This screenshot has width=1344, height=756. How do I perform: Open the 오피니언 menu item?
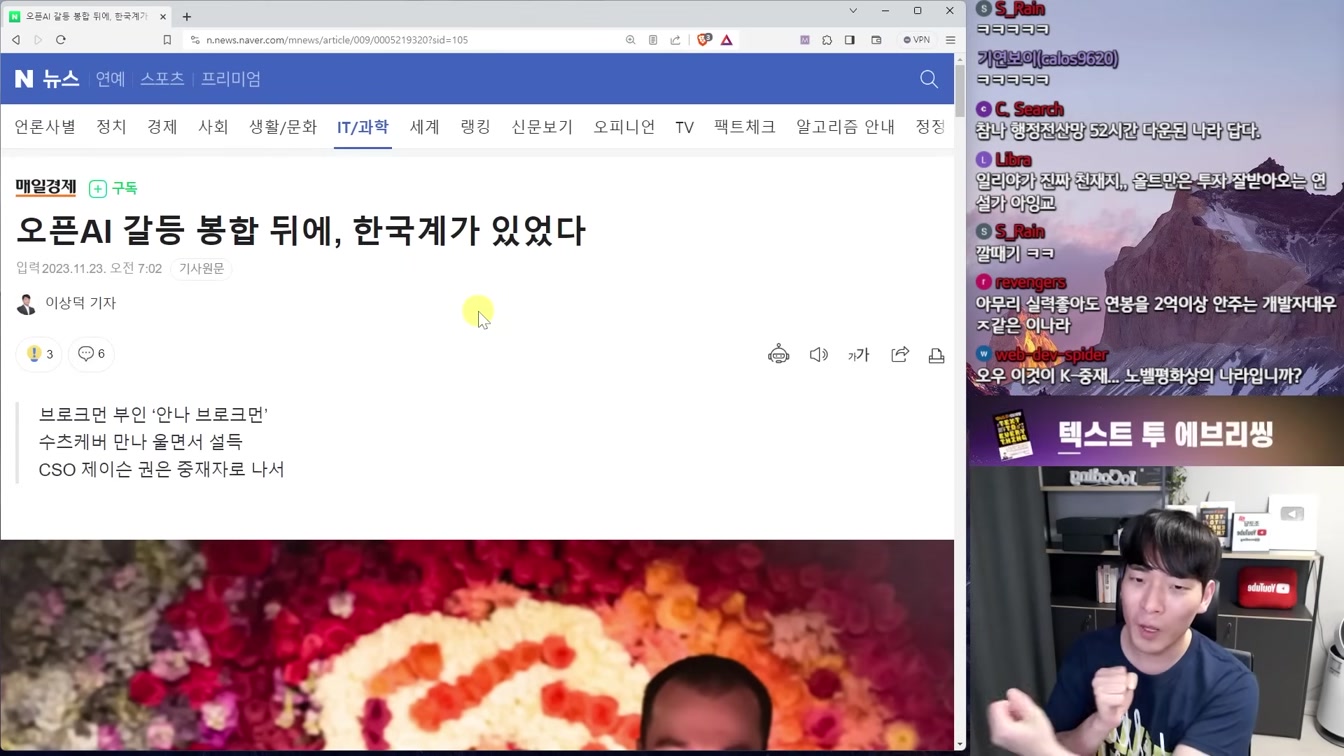[x=624, y=127]
